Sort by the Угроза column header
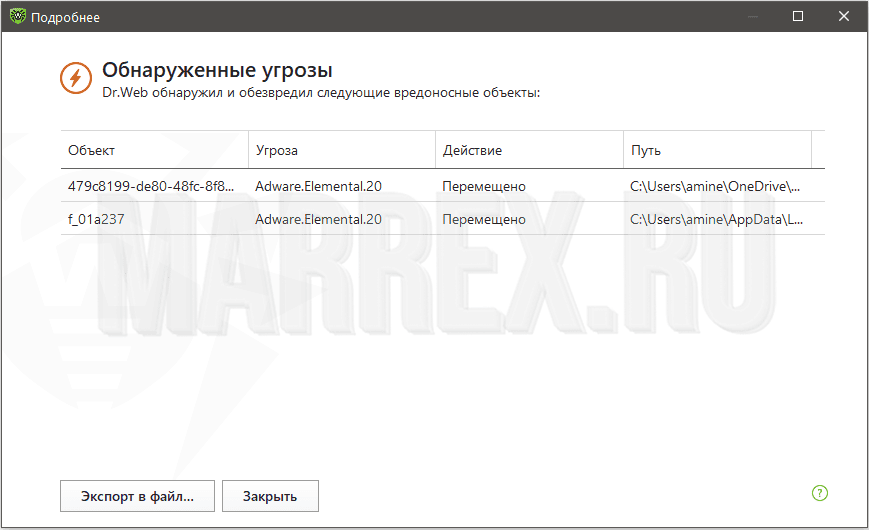The height and width of the screenshot is (530, 869). (342, 150)
